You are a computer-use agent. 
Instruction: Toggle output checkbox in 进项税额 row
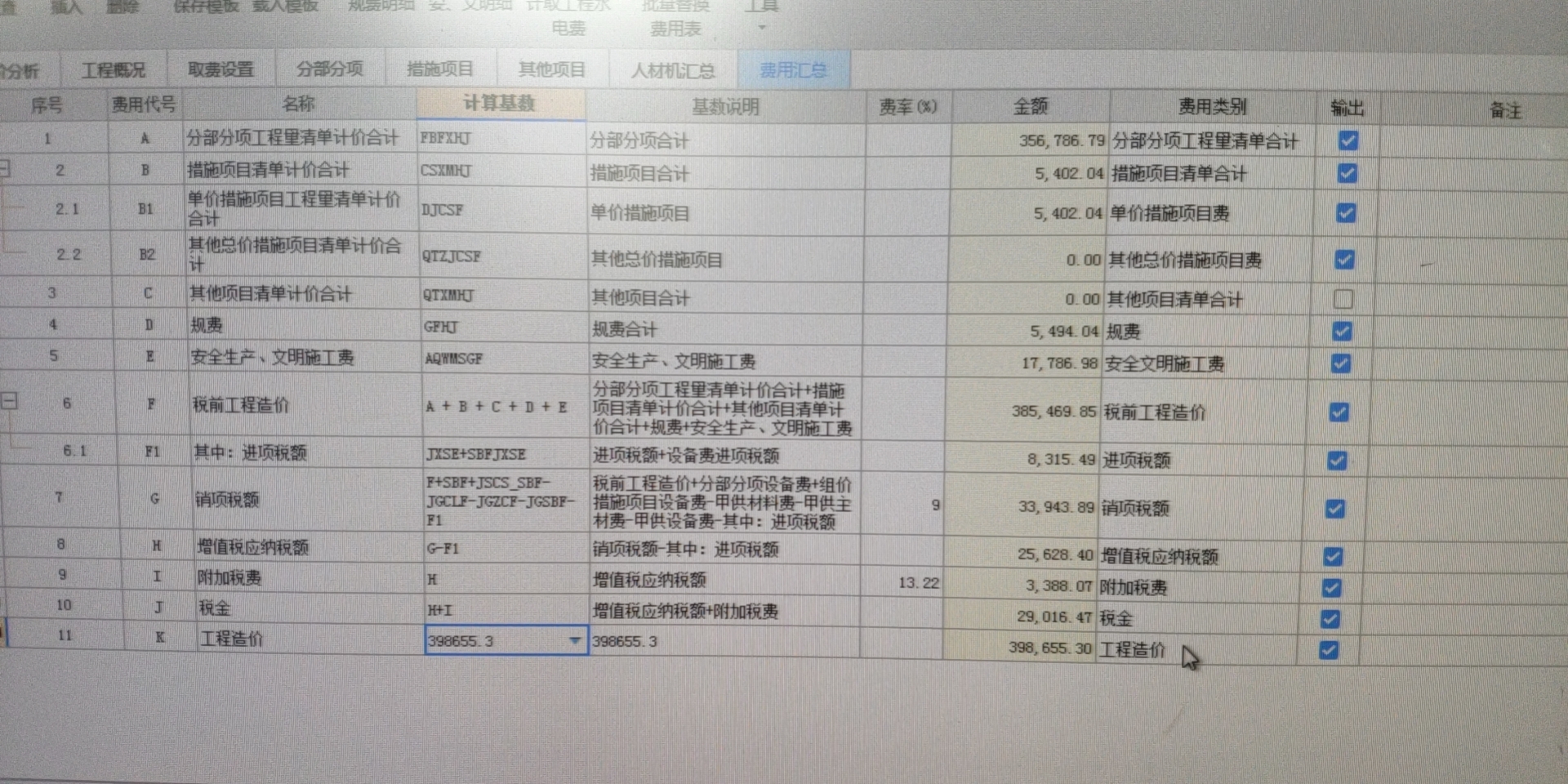[1337, 461]
